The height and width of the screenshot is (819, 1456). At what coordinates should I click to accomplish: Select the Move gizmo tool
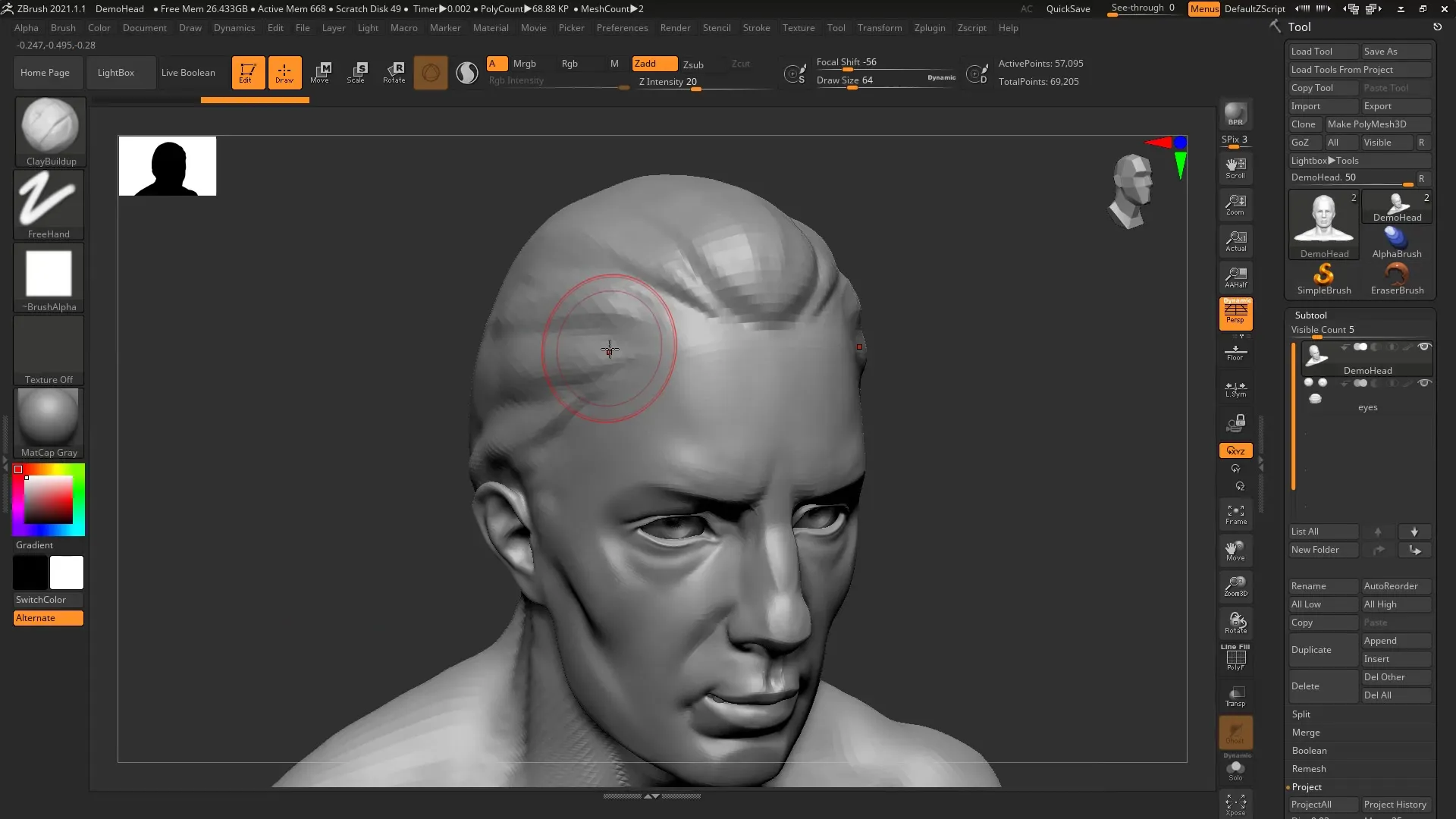(321, 72)
